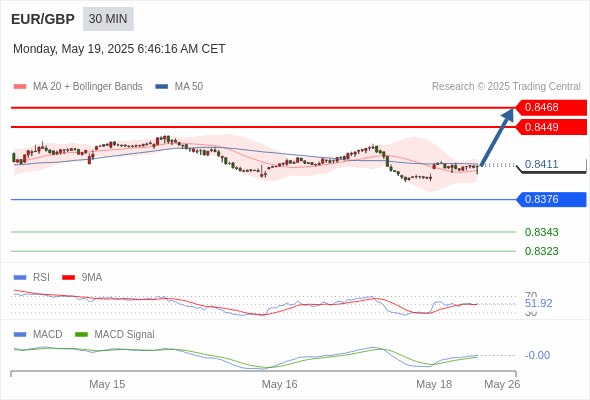Screen dimensions: 590x400
Task: Toggle the MACD Signal legend entry
Action: (115, 334)
